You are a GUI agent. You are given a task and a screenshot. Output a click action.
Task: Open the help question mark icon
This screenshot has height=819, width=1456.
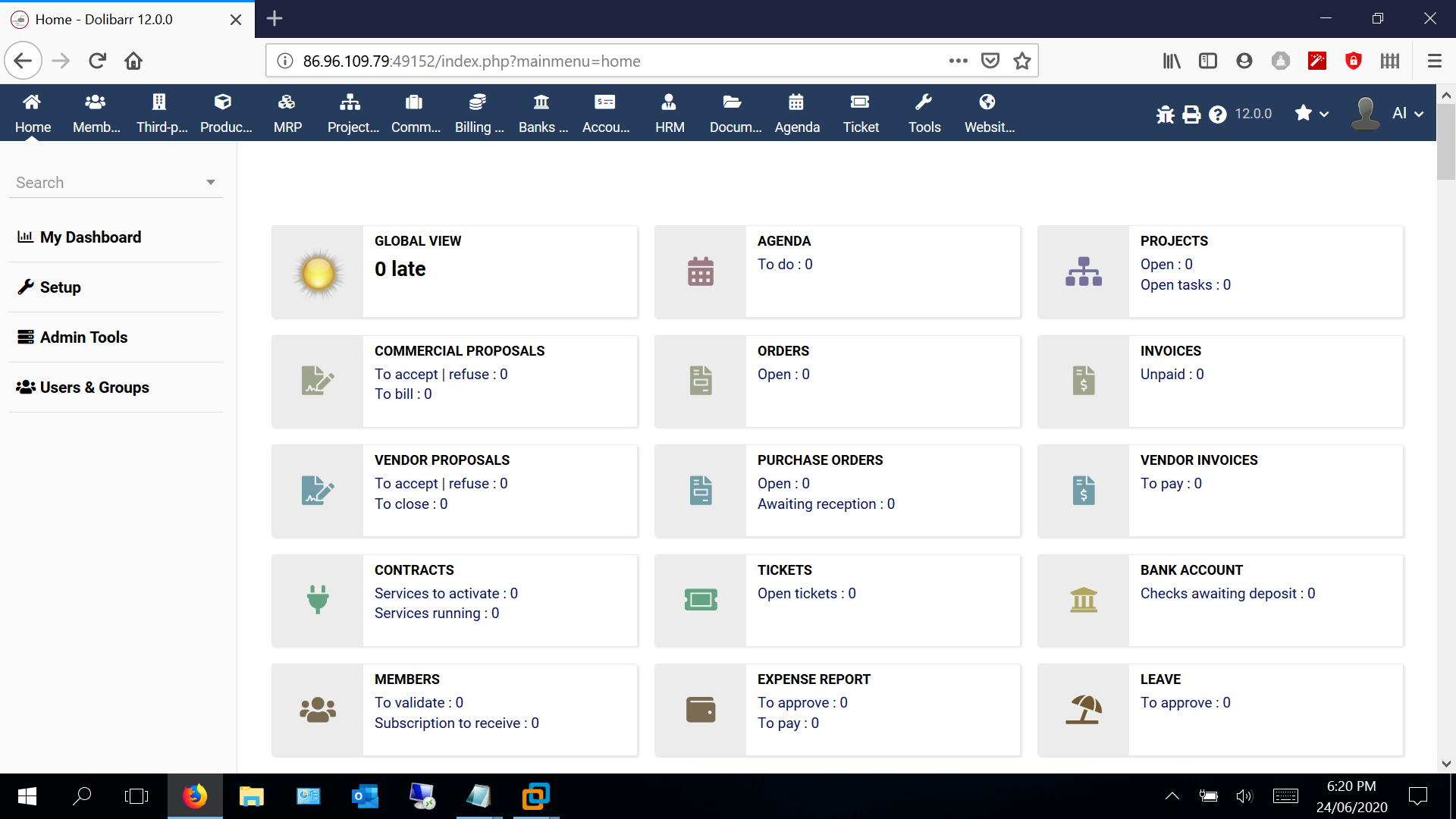click(1218, 114)
